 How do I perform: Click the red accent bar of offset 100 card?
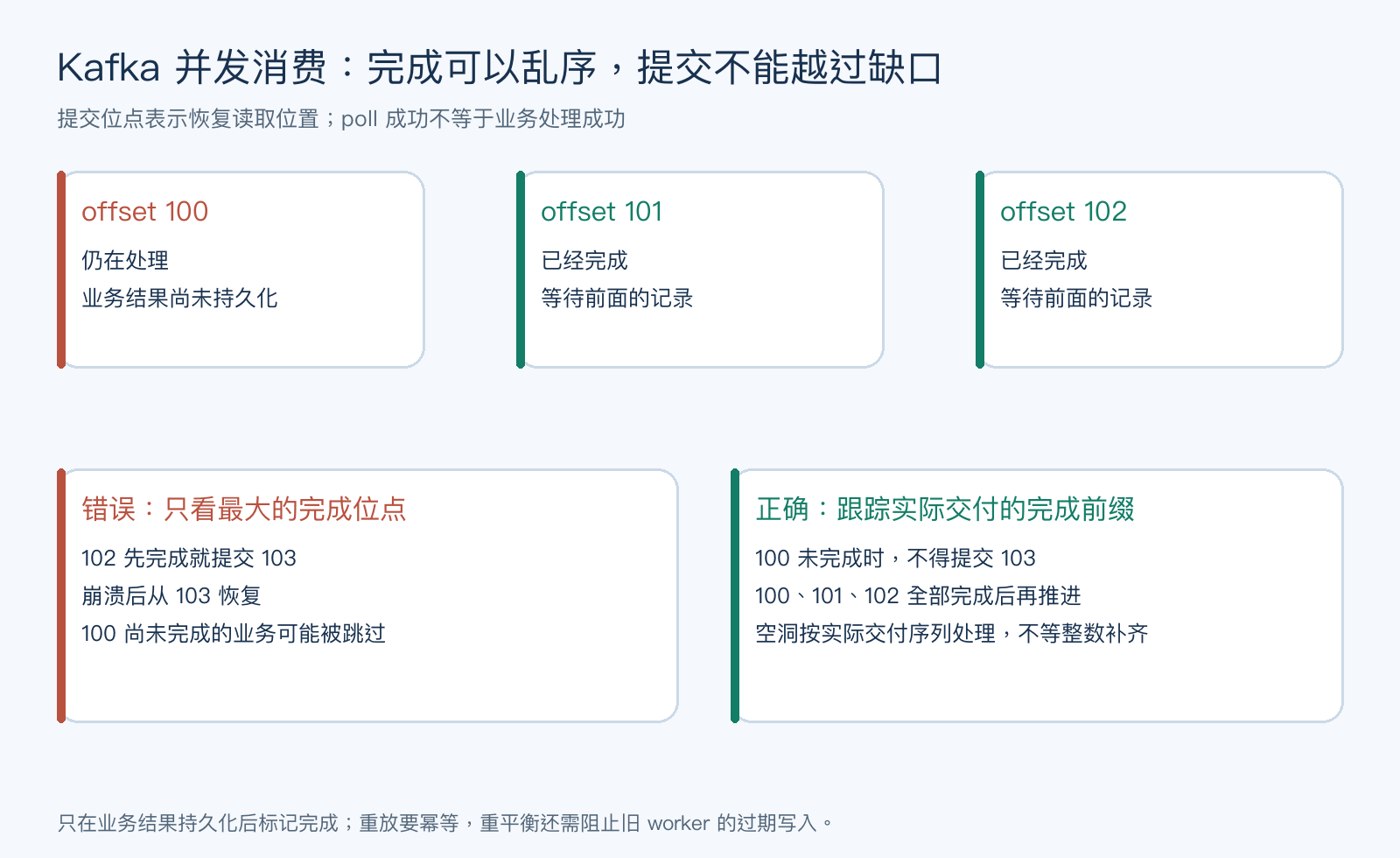61,270
